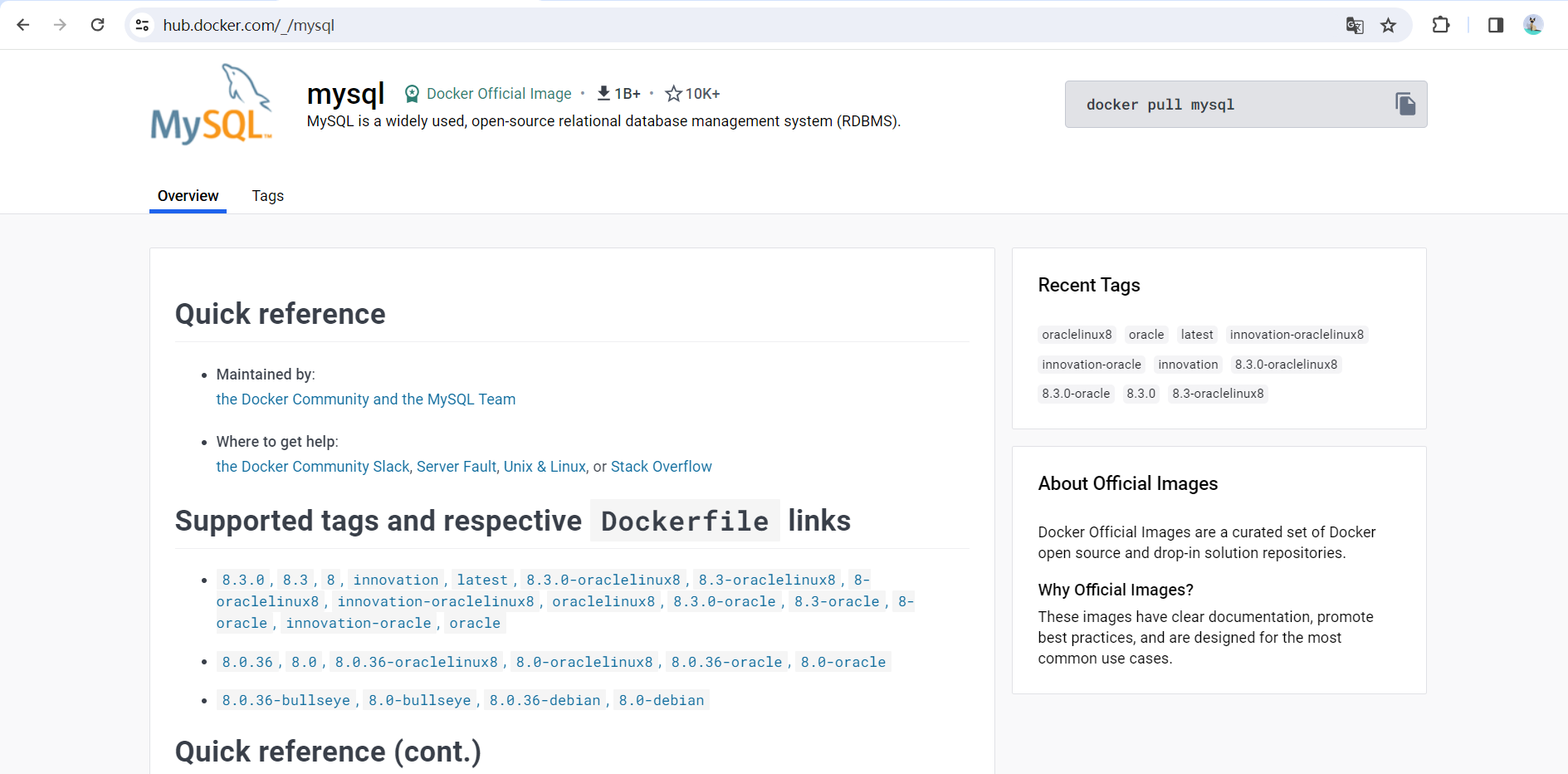This screenshot has height=774, width=1568.
Task: Open the 8.0.36-debian Dockerfile link
Action: [x=545, y=700]
